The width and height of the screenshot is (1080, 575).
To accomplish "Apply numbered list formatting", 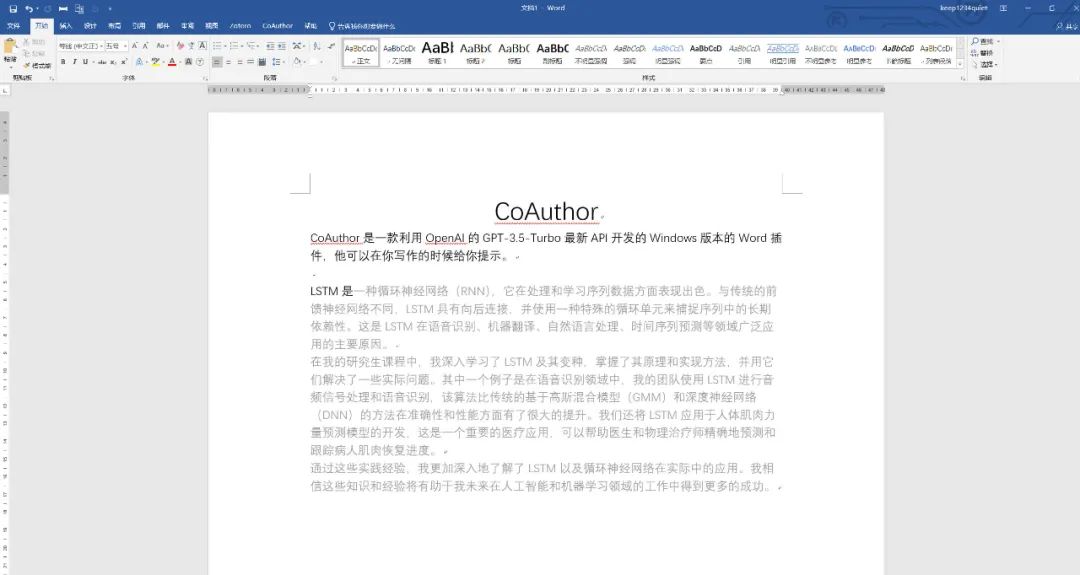I will pos(233,45).
